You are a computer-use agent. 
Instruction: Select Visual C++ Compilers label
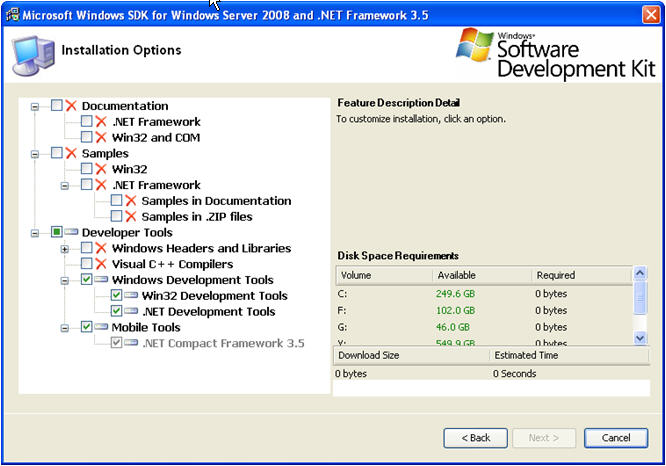click(172, 264)
